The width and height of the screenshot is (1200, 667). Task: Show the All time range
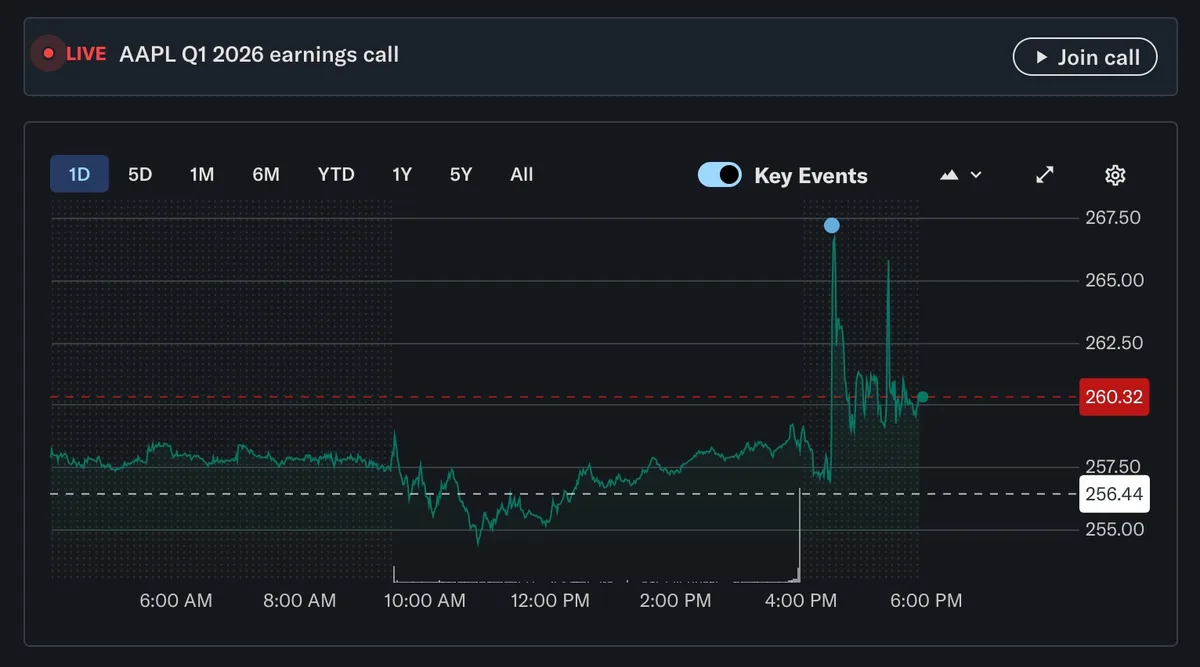click(522, 174)
